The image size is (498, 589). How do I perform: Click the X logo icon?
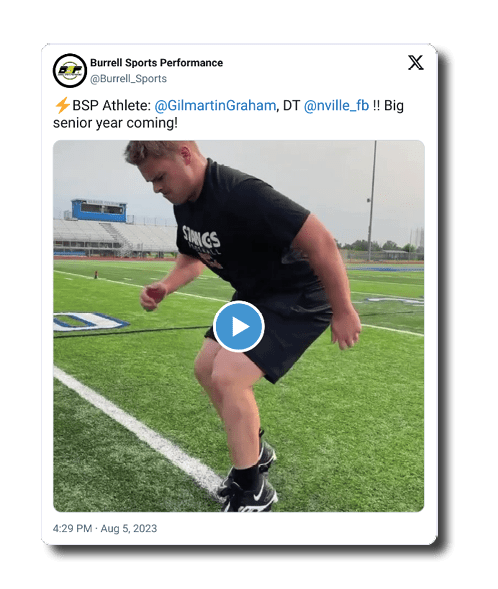415,63
